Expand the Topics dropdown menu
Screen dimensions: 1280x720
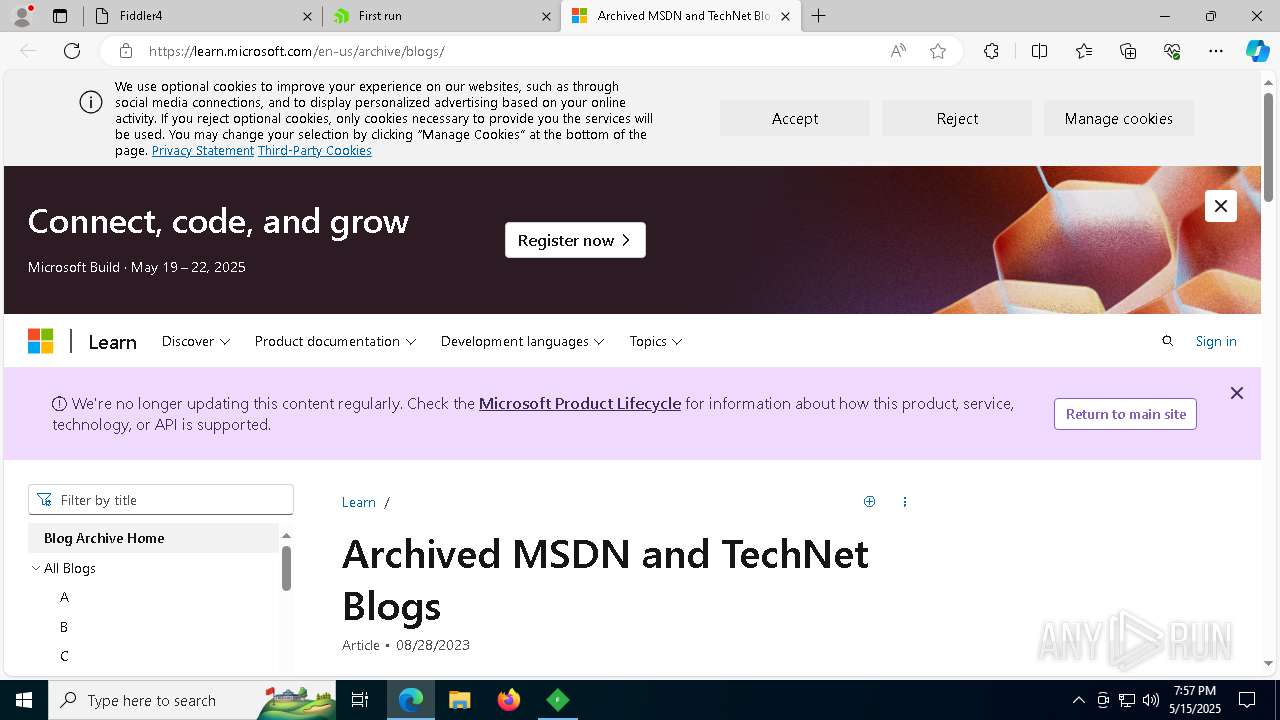(x=656, y=341)
